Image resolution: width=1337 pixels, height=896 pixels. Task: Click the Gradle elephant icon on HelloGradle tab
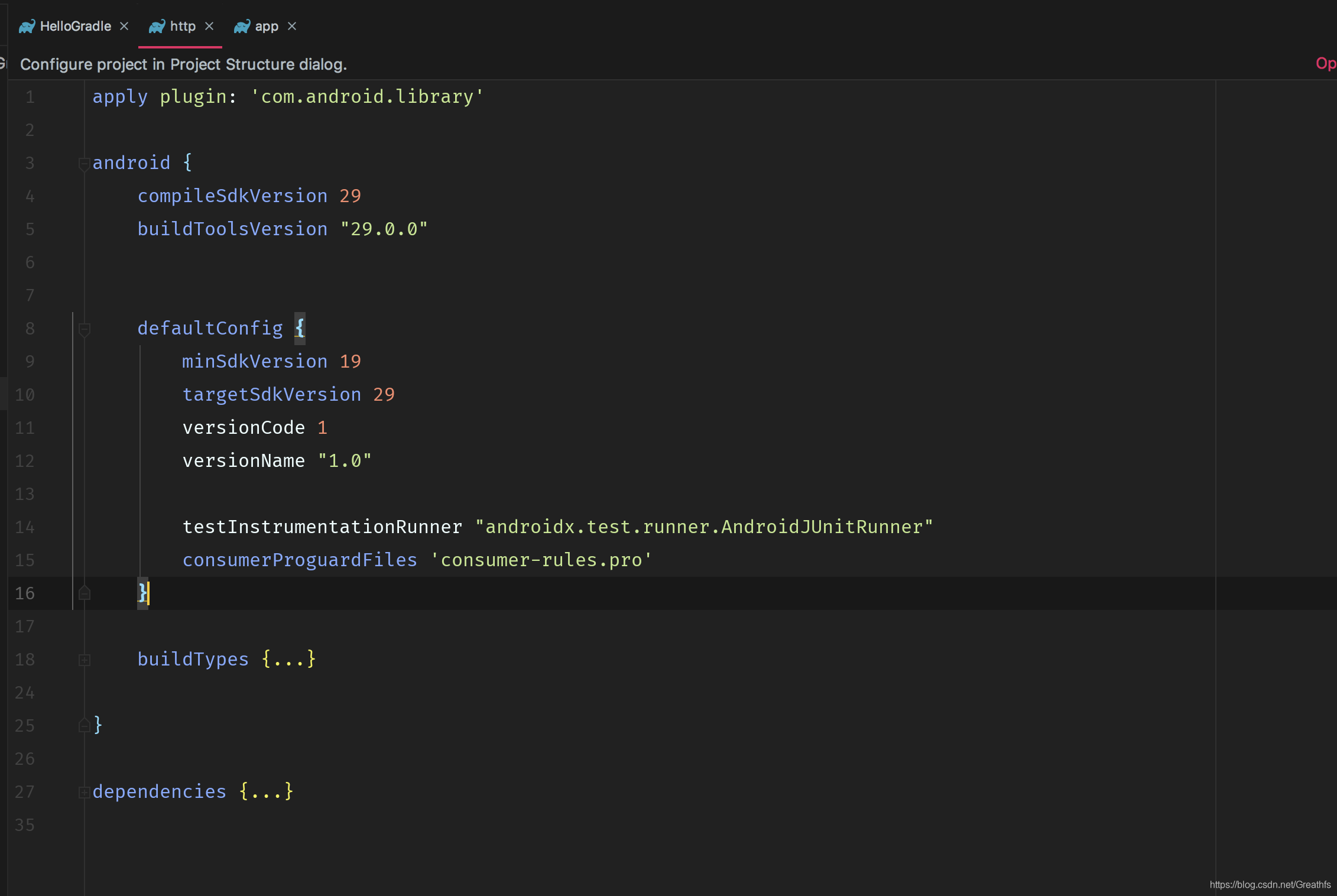[27, 27]
